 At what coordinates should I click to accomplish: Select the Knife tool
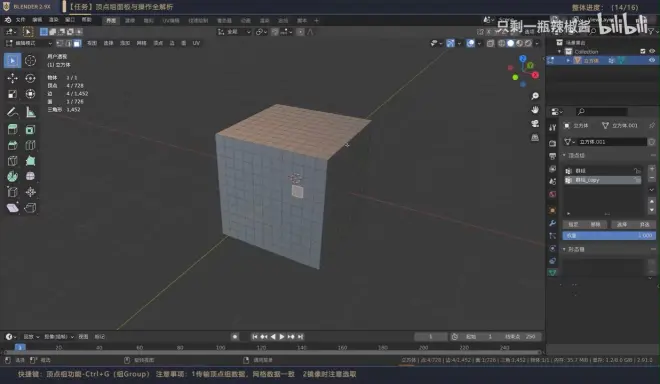12,161
